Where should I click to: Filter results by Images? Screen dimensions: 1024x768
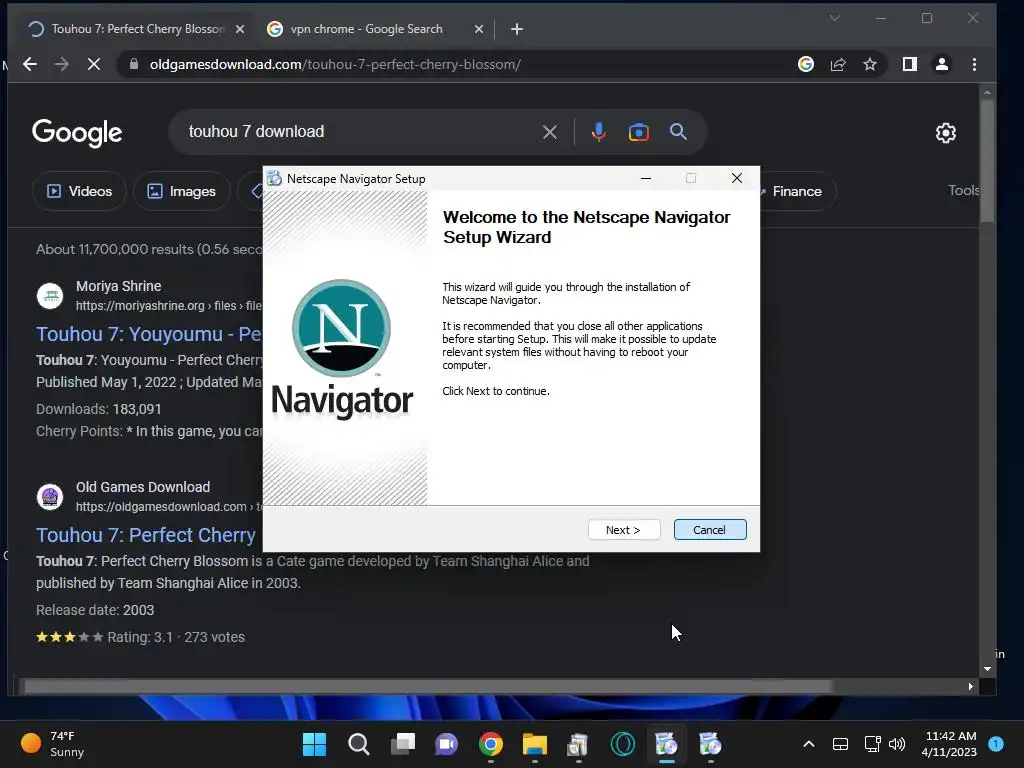pos(182,191)
